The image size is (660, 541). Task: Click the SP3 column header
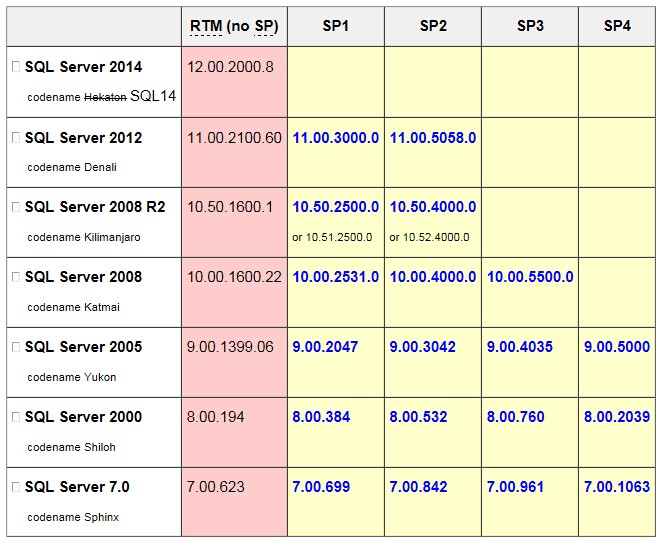tap(530, 26)
